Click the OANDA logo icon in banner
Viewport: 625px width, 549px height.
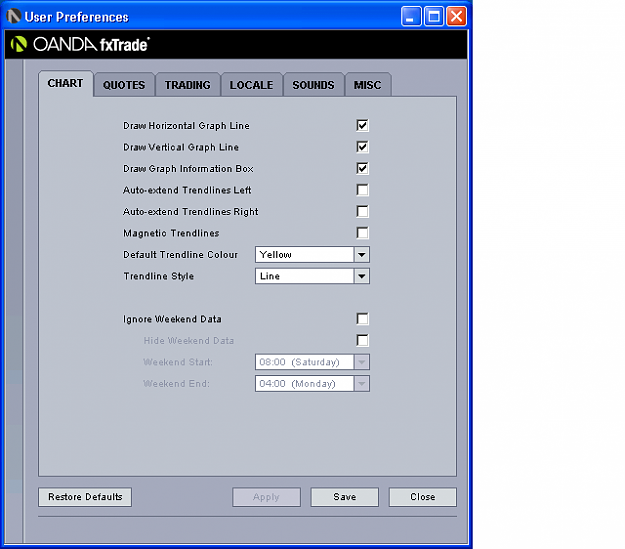point(18,44)
